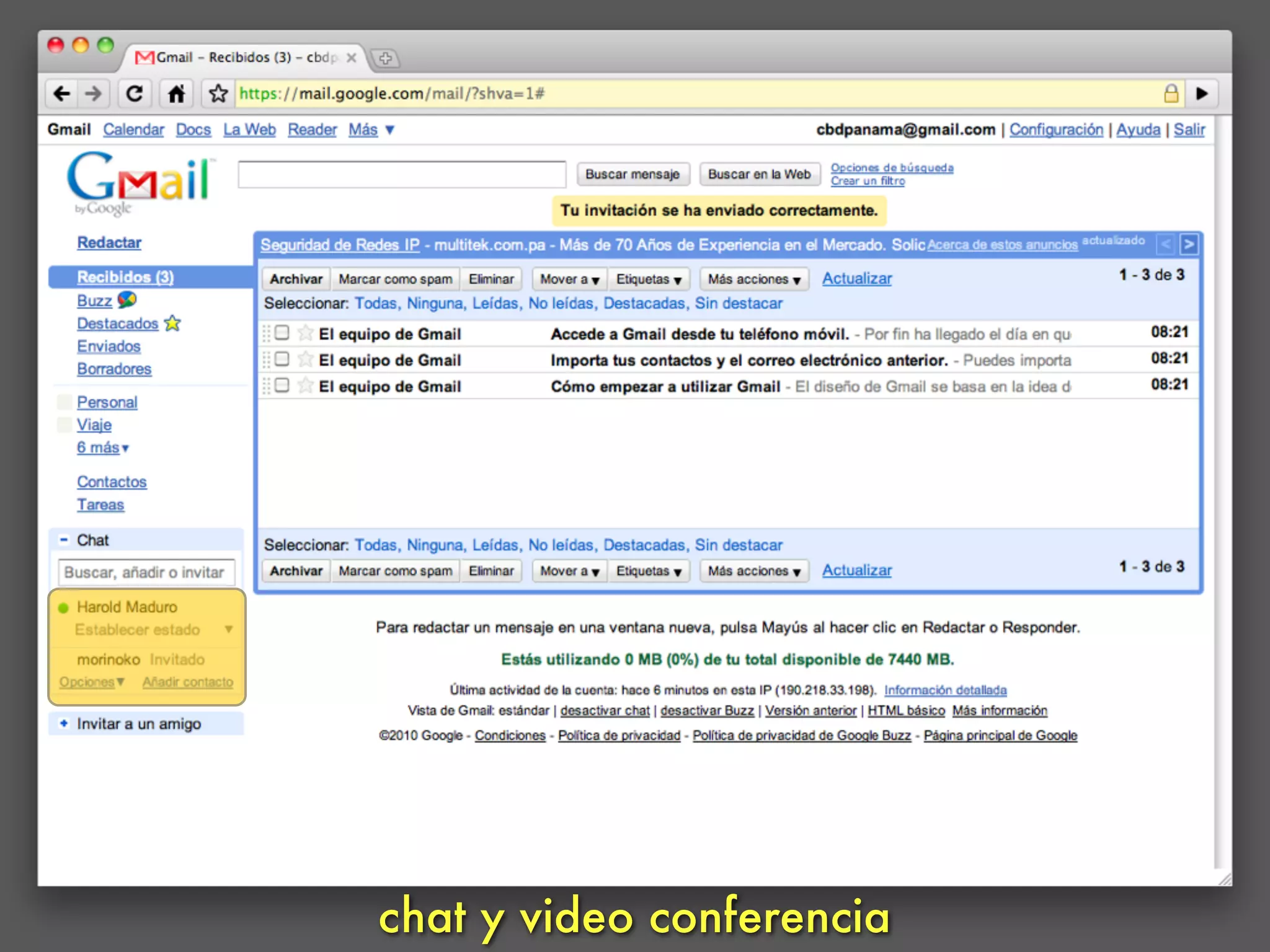Viewport: 1270px width, 952px height.
Task: Click the Personal label color box
Action: pyautogui.click(x=64, y=402)
